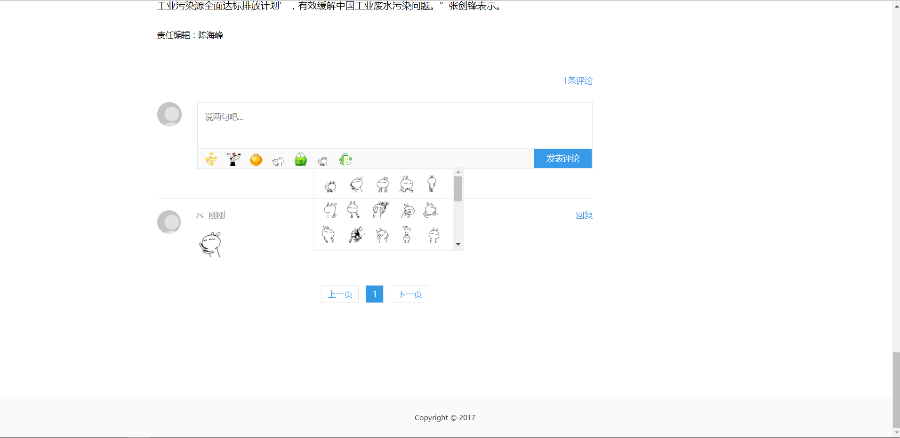
Task: Click the emoji panel scrollbar down arrow
Action: click(x=458, y=245)
